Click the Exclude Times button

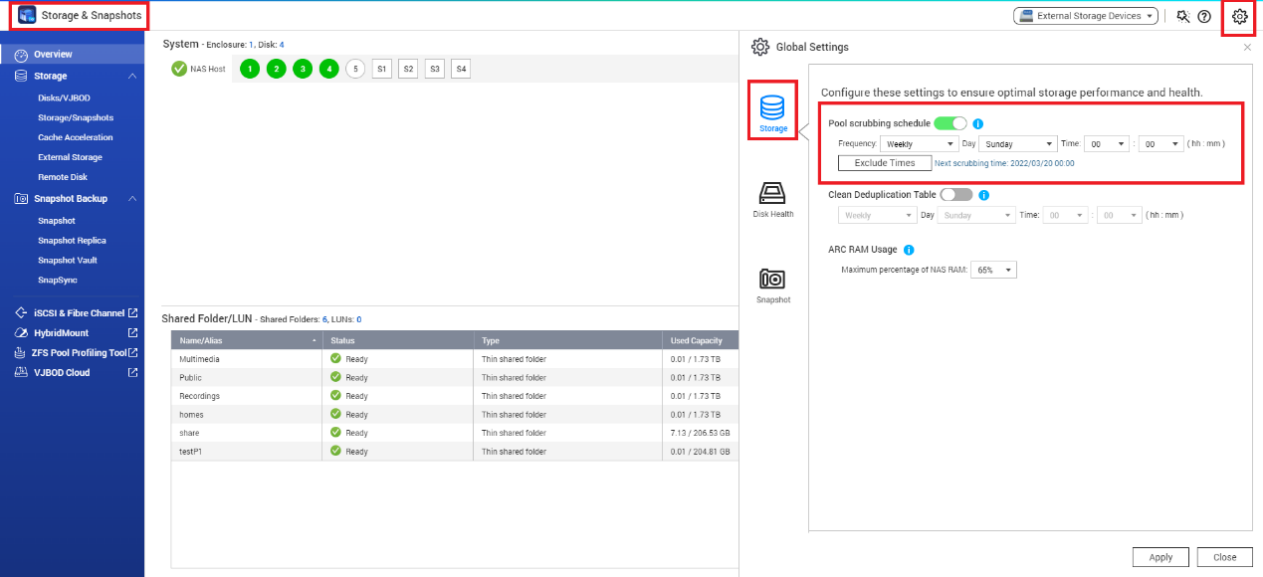tap(884, 163)
